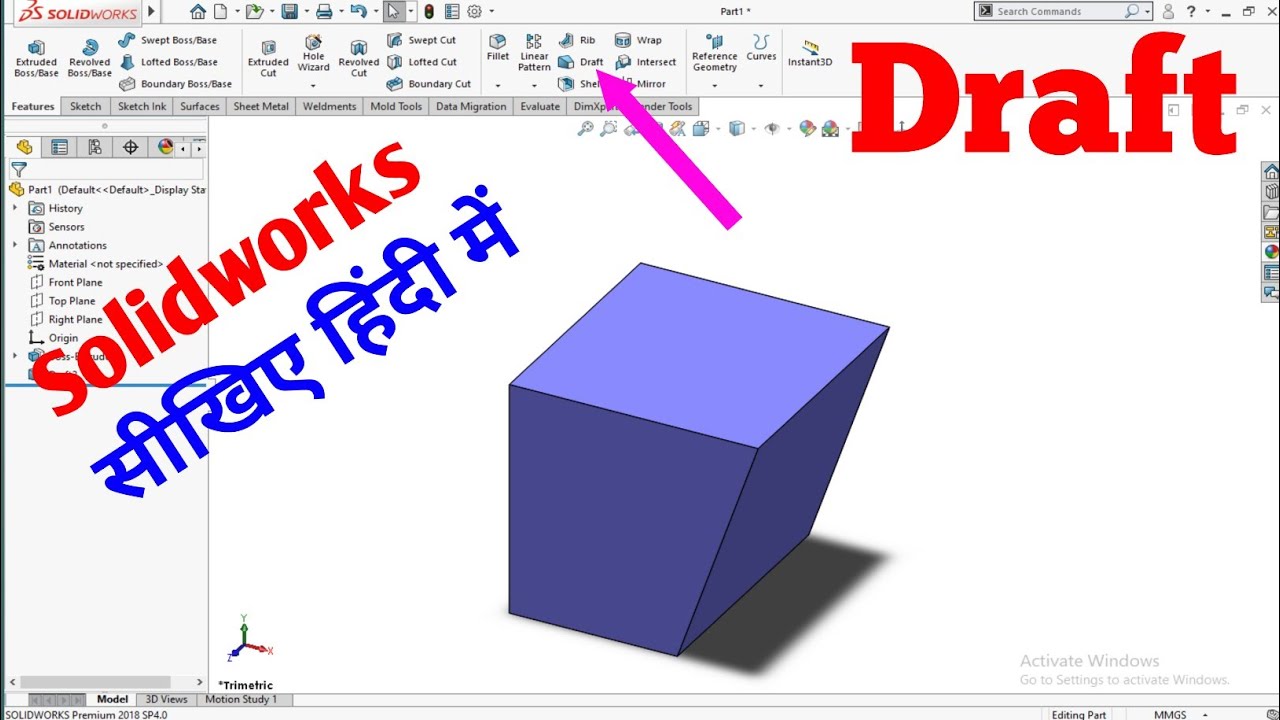Switch to 3D Views tab

pos(167,699)
